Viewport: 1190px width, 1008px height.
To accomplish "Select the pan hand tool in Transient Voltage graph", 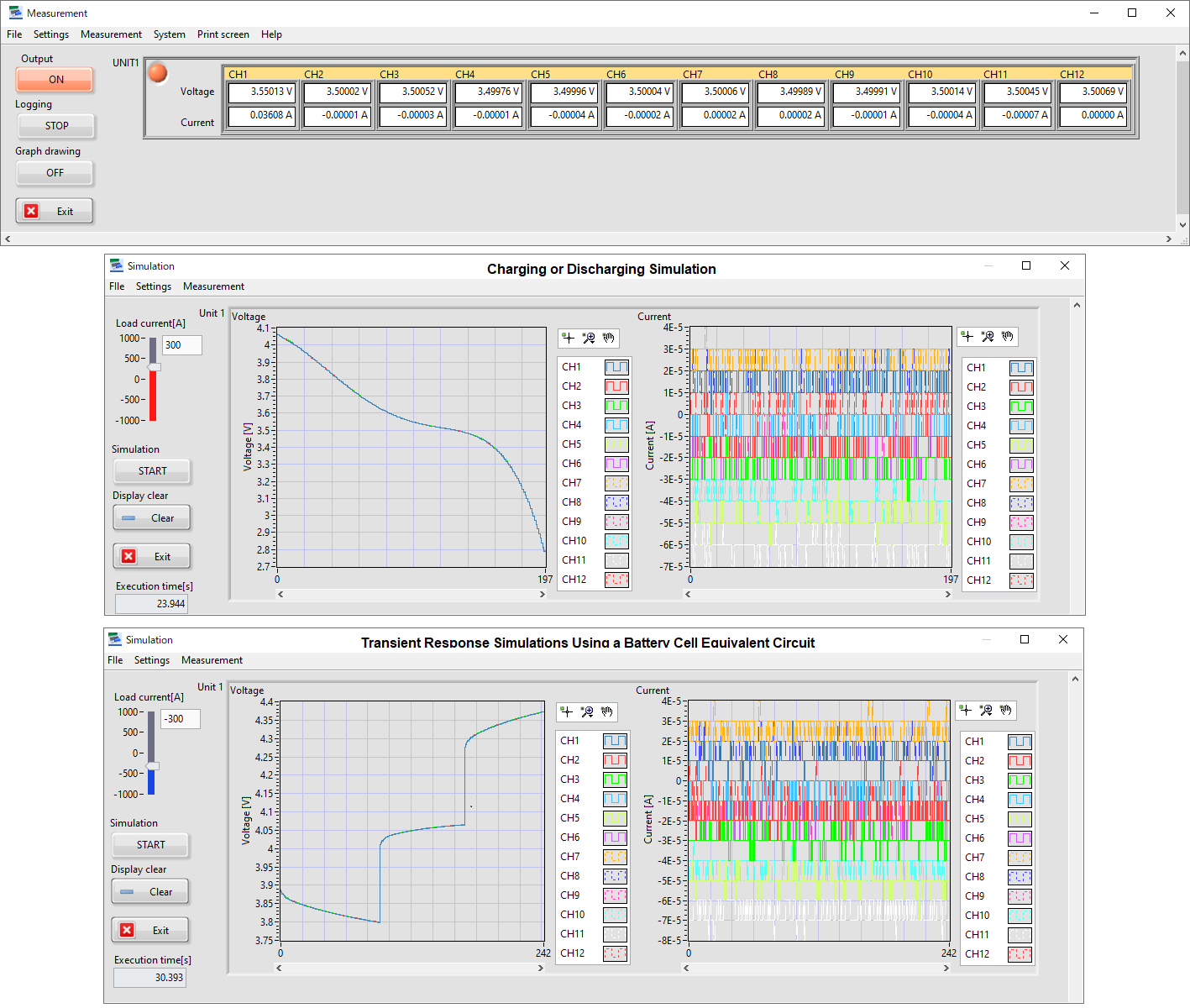I will [607, 711].
